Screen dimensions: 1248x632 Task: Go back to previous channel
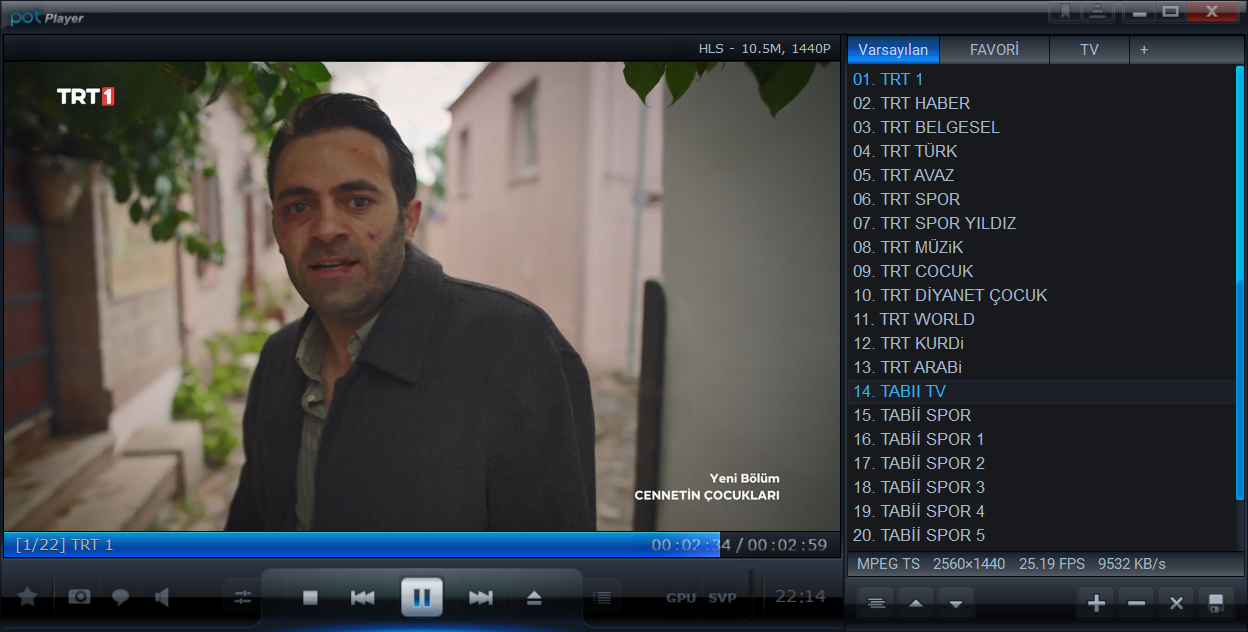tap(362, 598)
